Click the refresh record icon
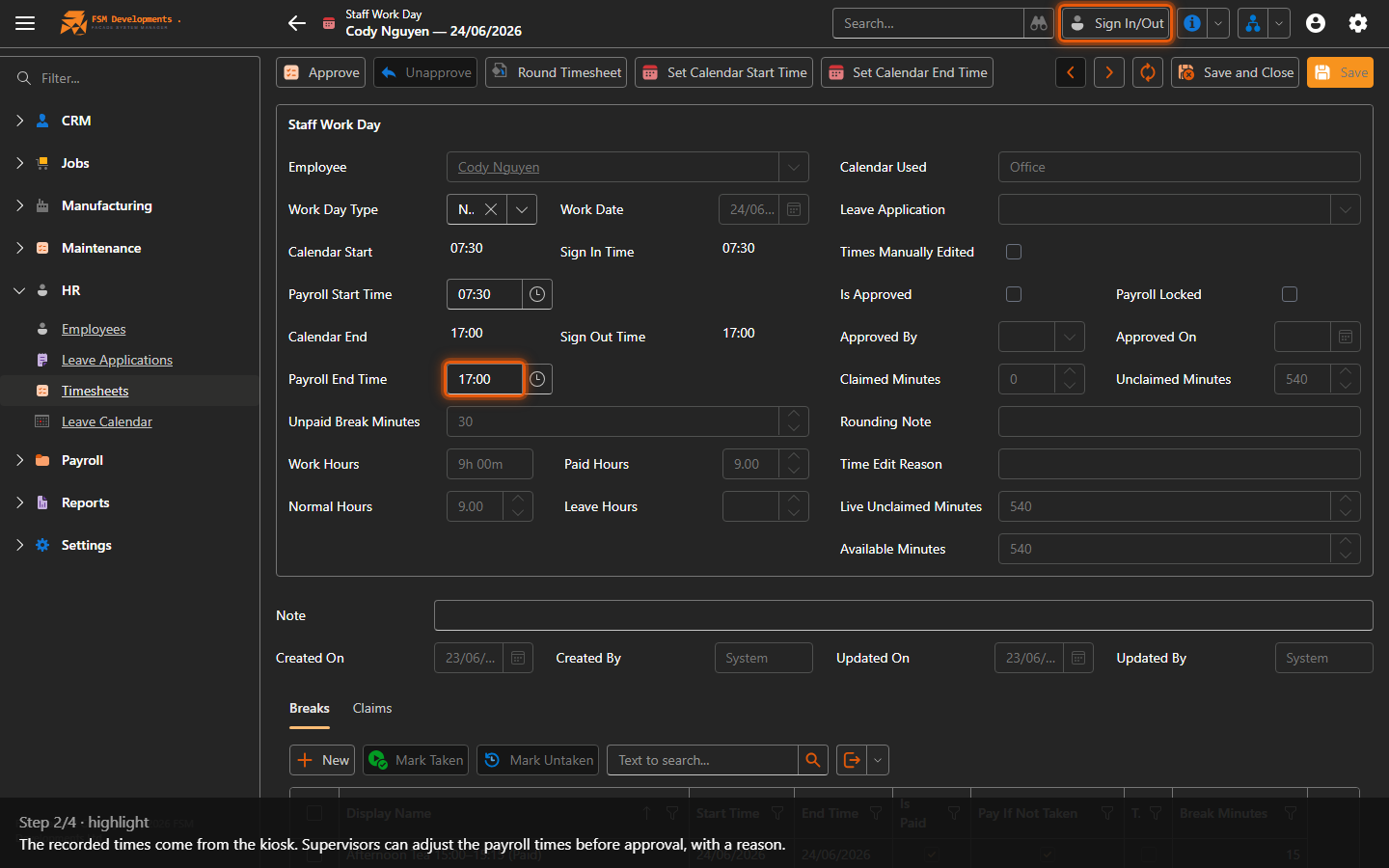 (x=1148, y=72)
